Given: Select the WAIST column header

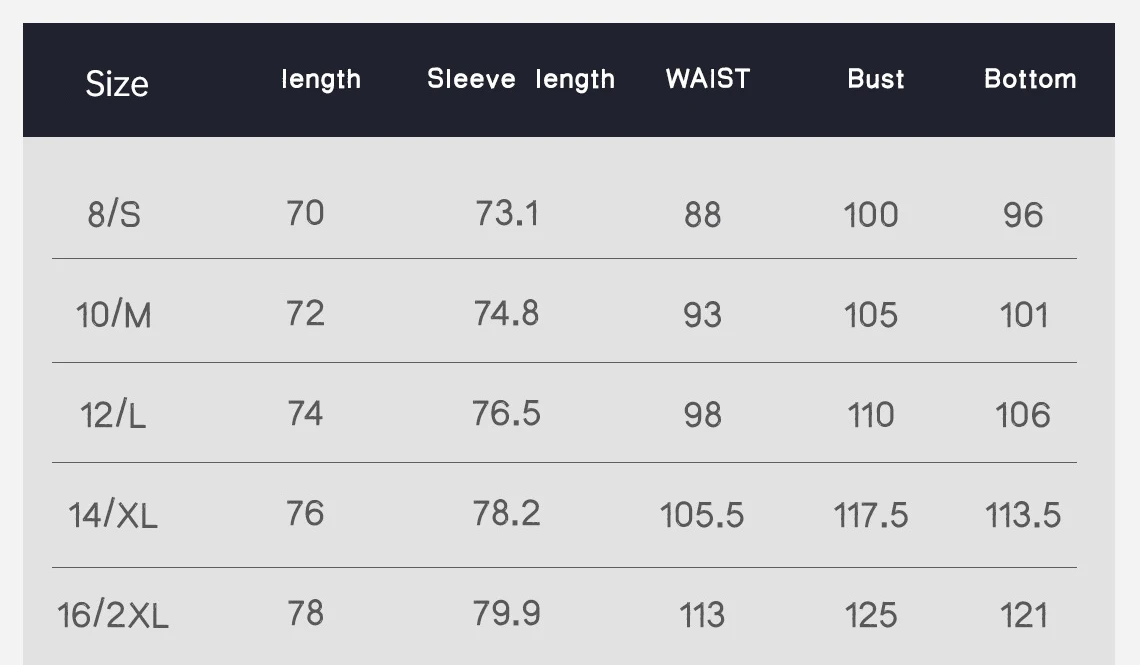Looking at the screenshot, I should 707,79.
